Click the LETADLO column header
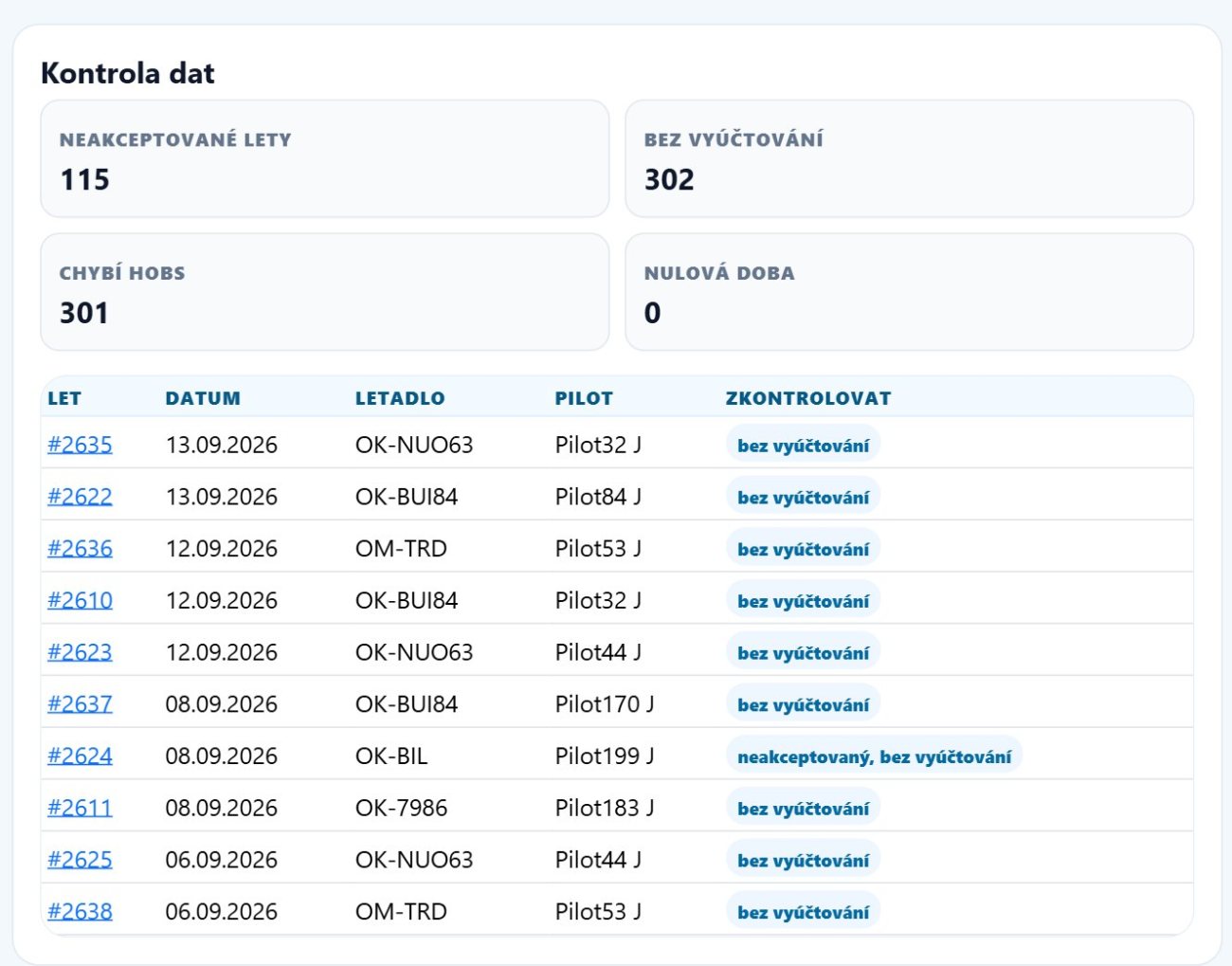1232x966 pixels. click(400, 398)
